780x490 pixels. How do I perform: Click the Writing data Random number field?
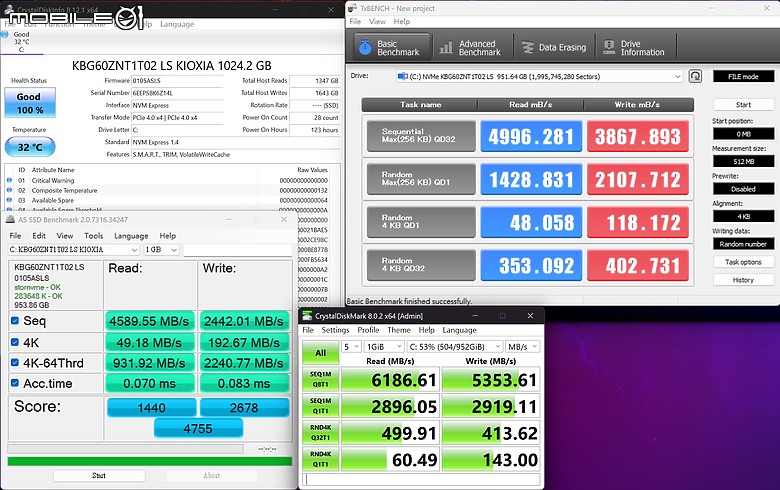tap(743, 244)
